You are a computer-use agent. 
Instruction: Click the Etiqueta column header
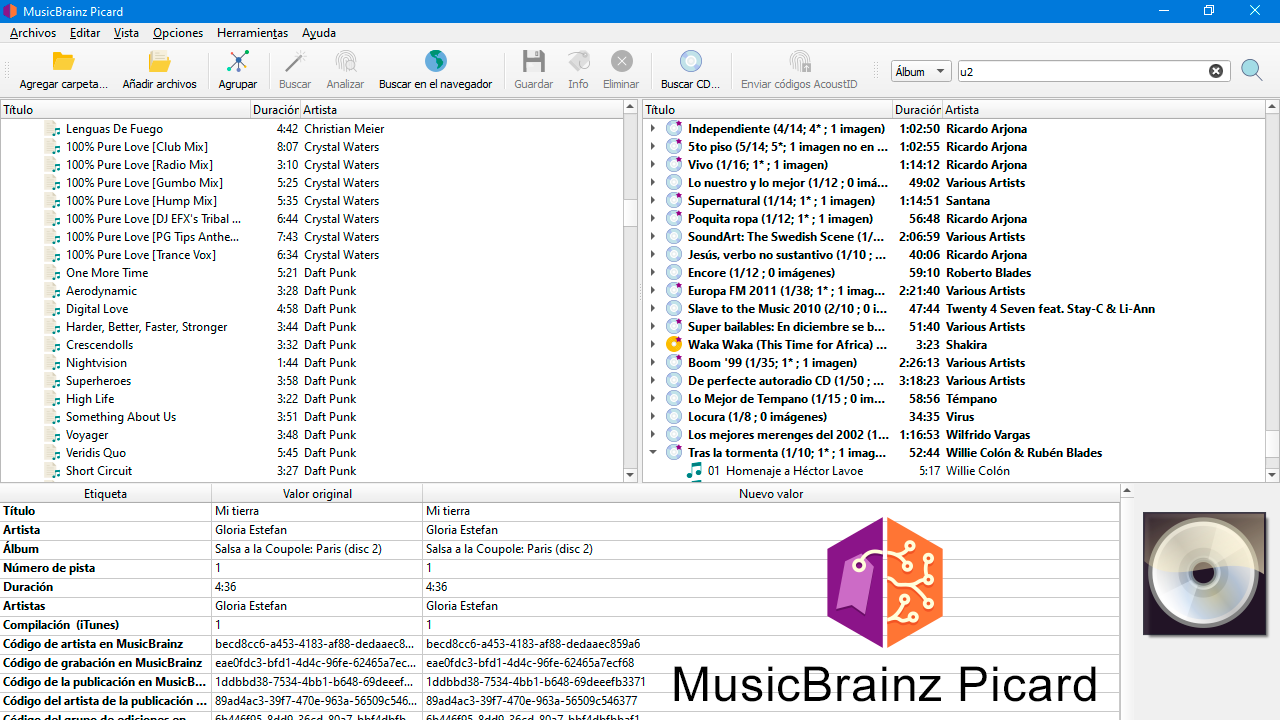105,494
